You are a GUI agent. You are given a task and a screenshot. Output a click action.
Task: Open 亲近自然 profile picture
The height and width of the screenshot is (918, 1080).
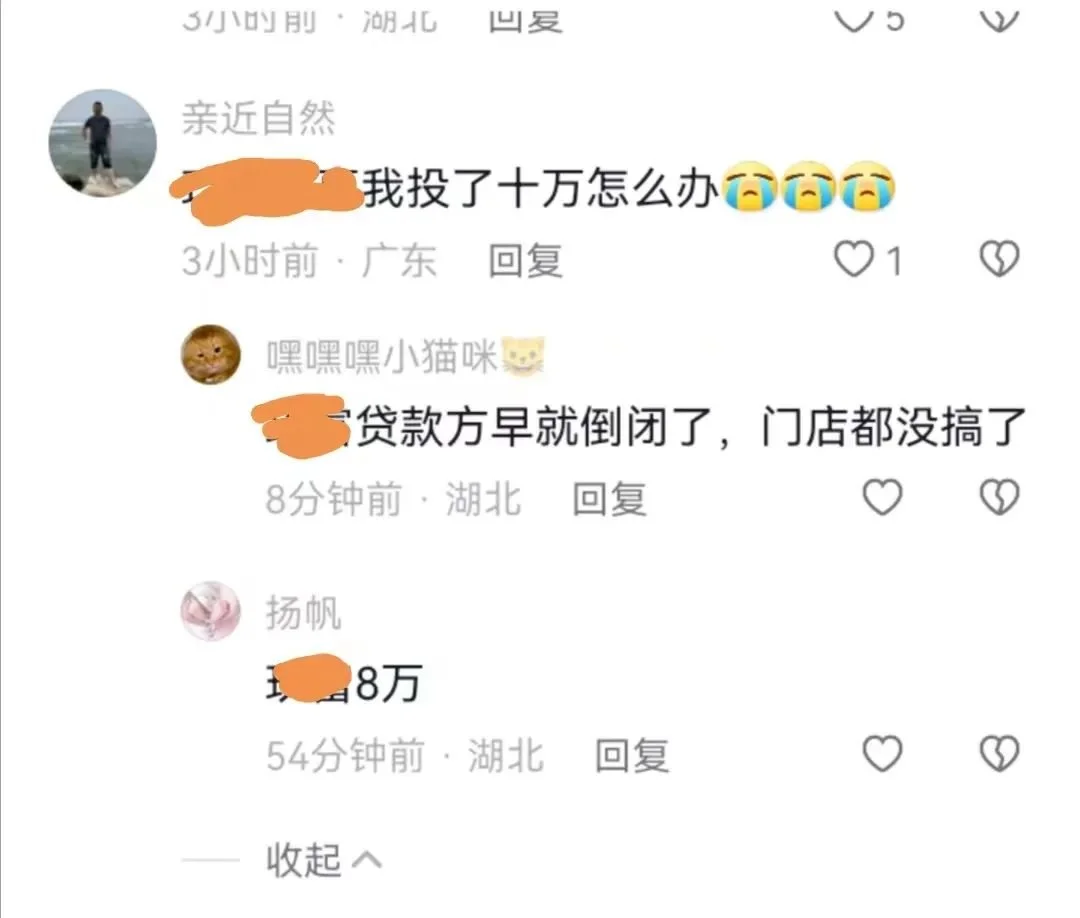[103, 143]
